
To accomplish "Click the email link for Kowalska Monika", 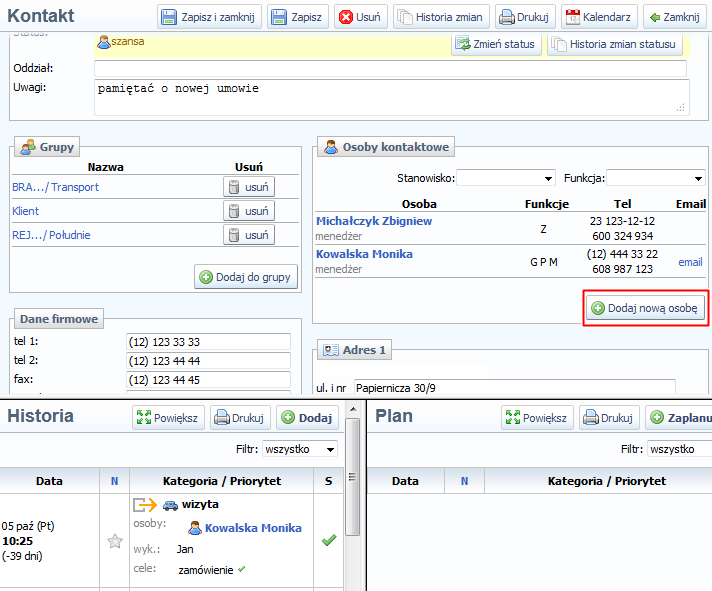I will pyautogui.click(x=690, y=262).
